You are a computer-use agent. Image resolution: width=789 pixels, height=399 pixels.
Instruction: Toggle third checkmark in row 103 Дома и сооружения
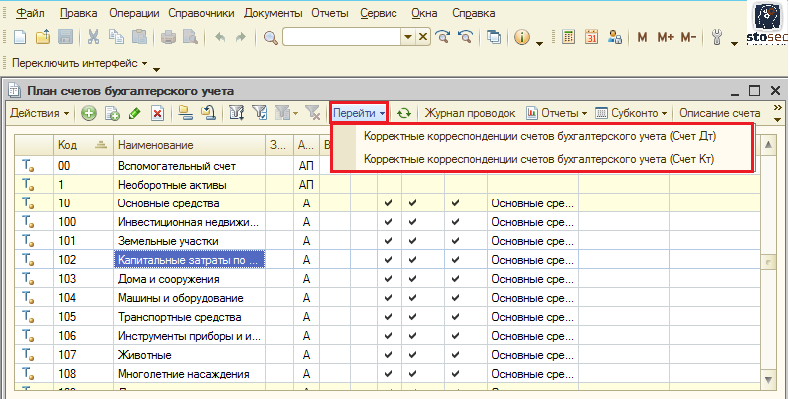455,279
